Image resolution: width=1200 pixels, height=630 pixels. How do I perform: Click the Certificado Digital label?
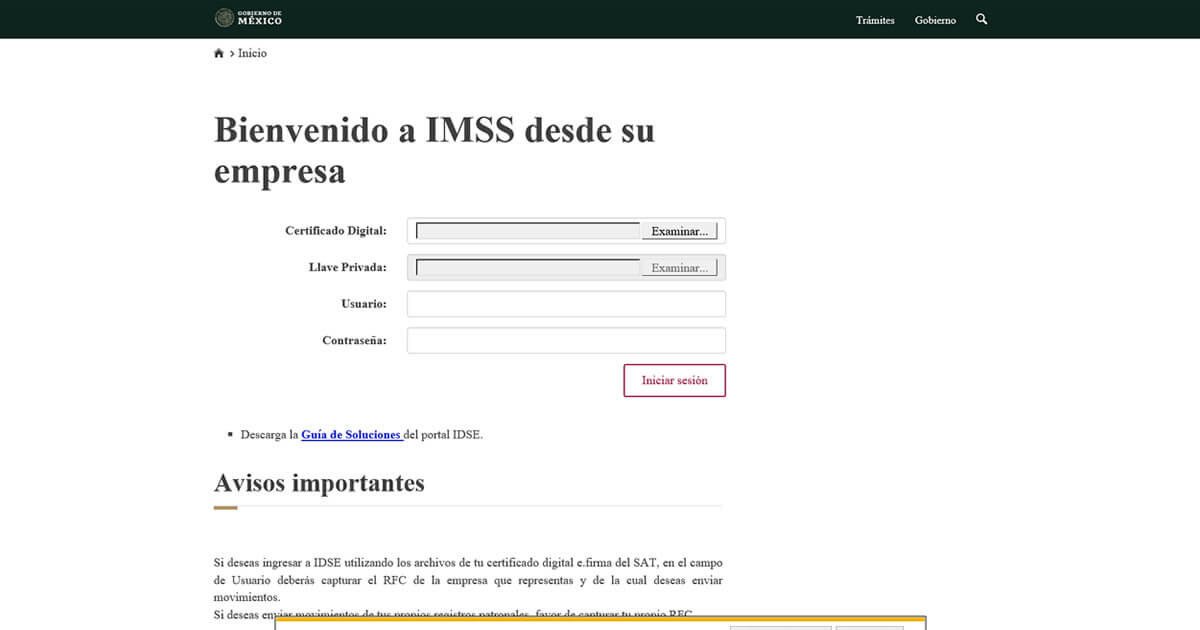click(335, 231)
